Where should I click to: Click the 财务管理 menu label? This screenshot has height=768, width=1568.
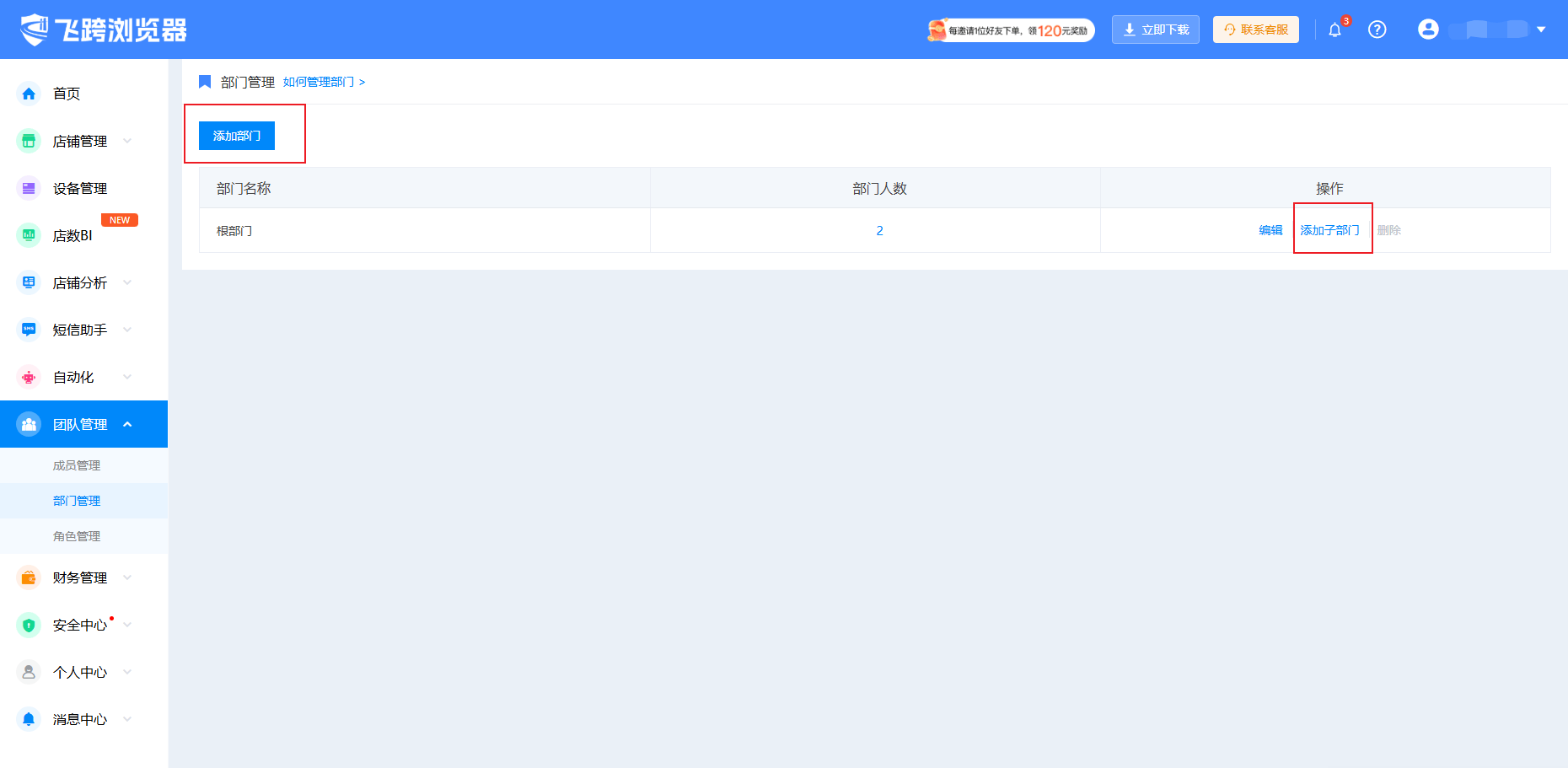(80, 577)
